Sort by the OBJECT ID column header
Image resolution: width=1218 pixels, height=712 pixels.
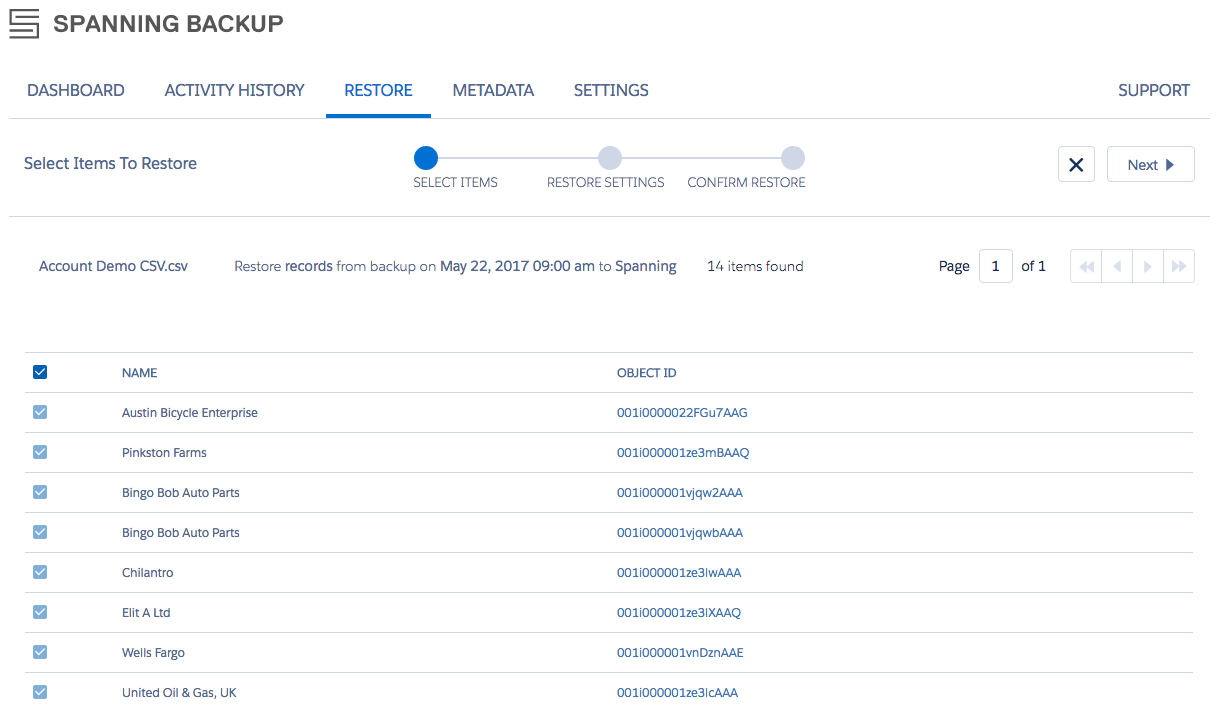pos(646,373)
